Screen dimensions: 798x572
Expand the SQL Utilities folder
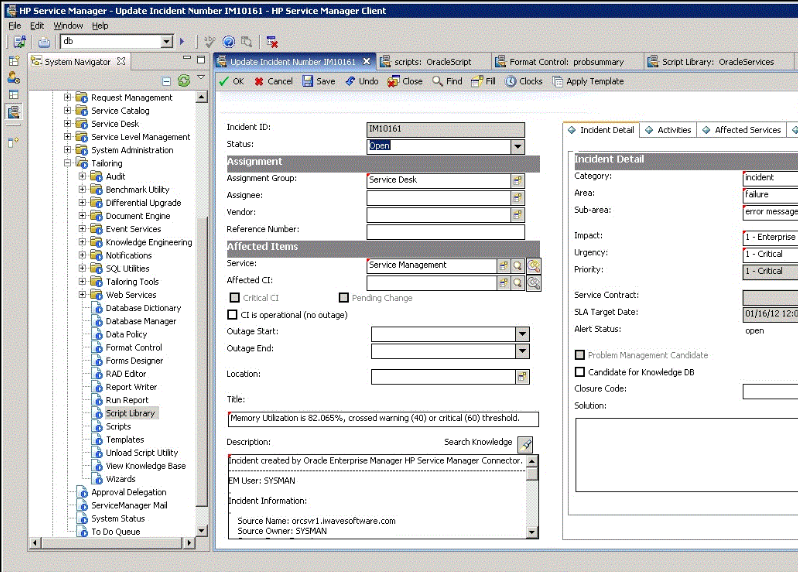[x=82, y=268]
